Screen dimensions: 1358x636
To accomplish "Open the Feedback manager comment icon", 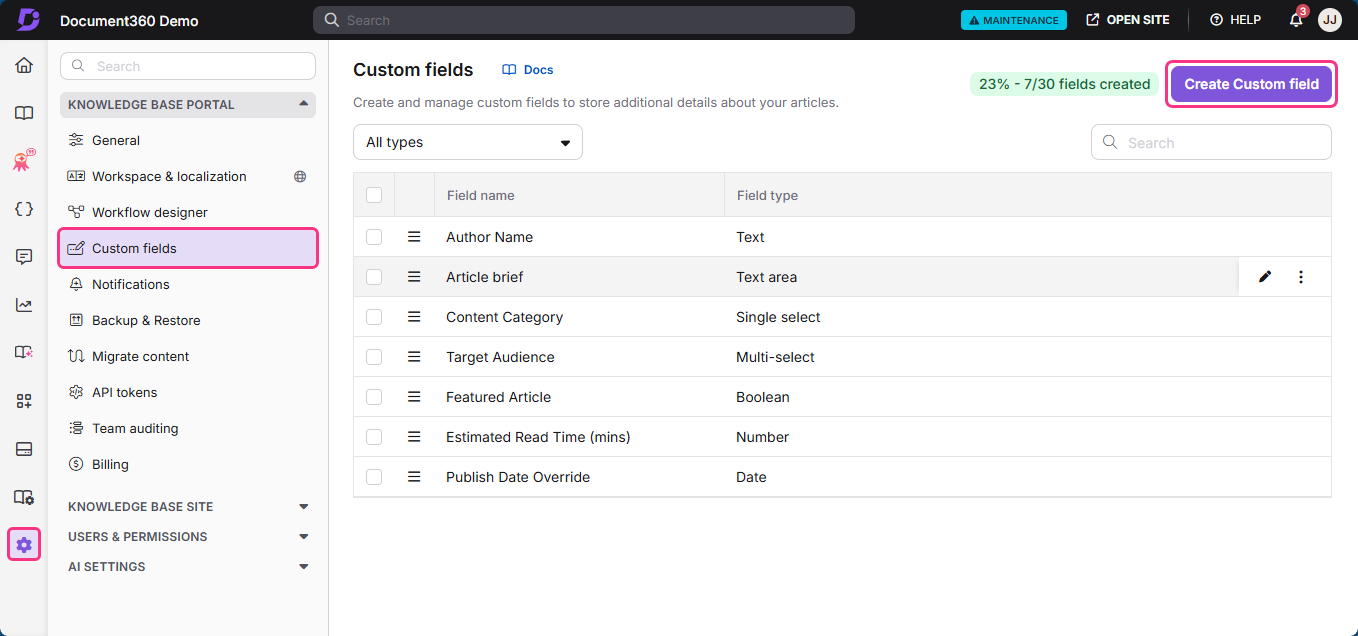I will tap(24, 256).
